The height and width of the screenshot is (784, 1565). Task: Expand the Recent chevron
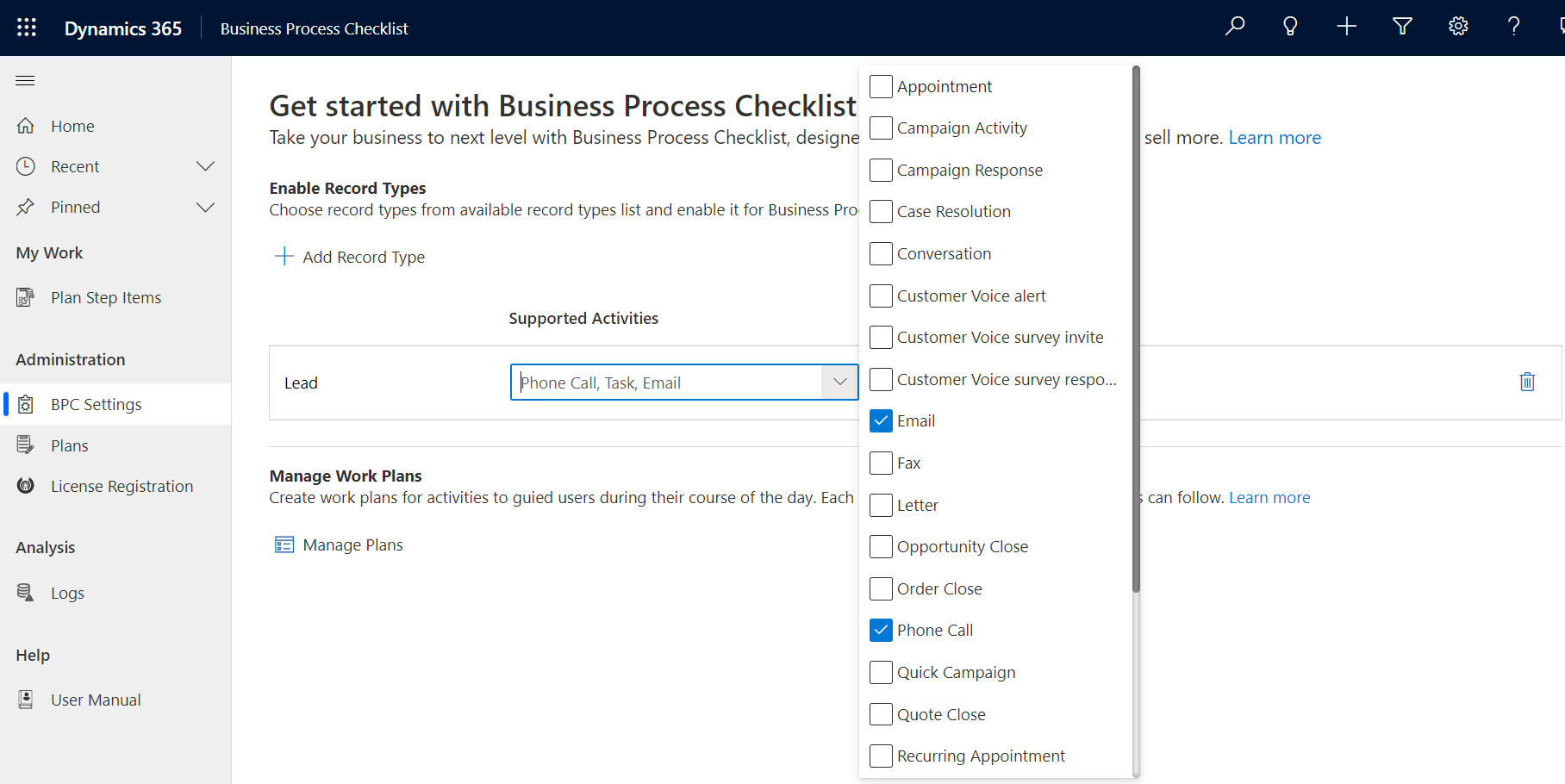click(205, 166)
